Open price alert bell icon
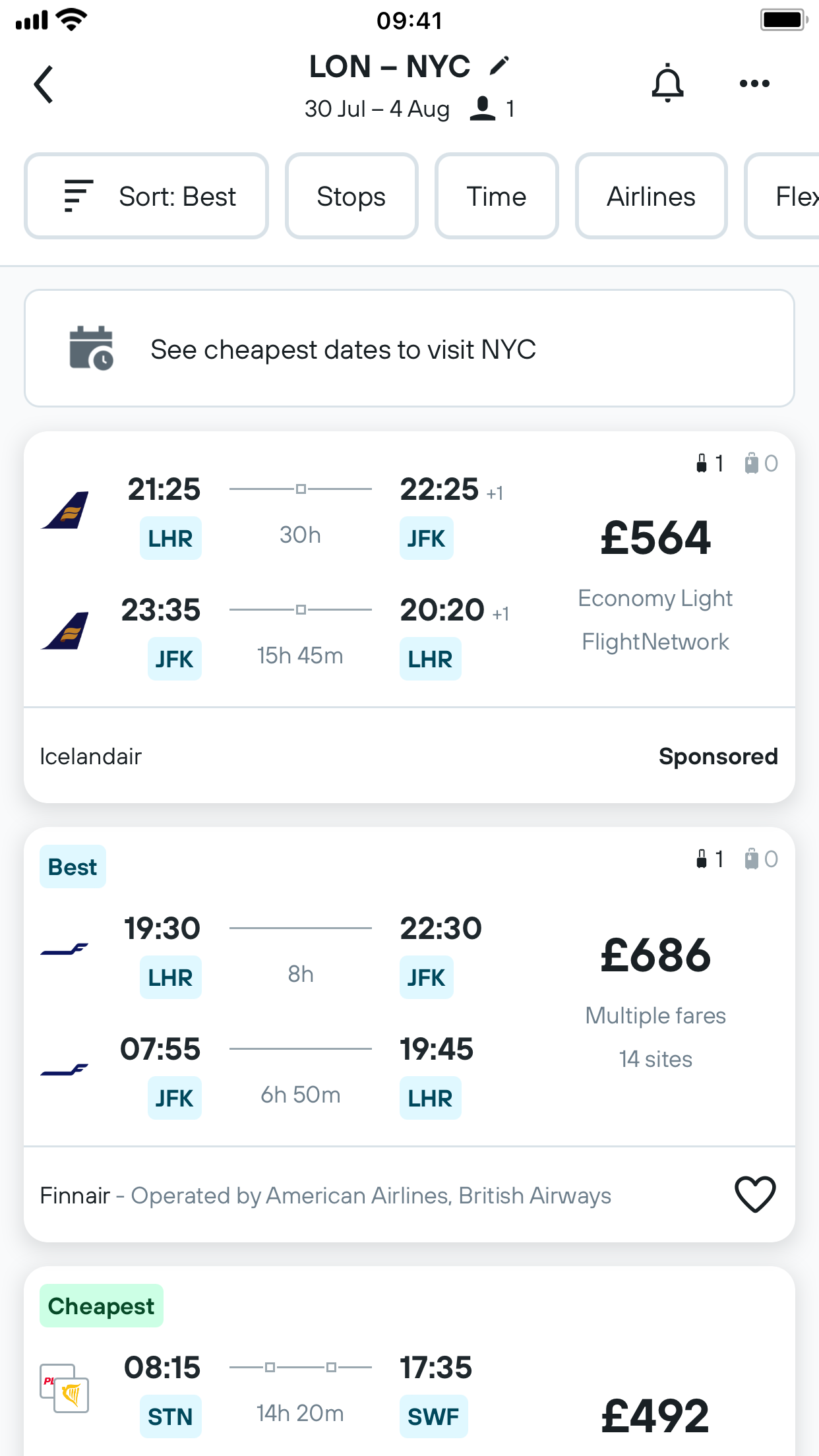Image resolution: width=819 pixels, height=1456 pixels. (x=667, y=83)
